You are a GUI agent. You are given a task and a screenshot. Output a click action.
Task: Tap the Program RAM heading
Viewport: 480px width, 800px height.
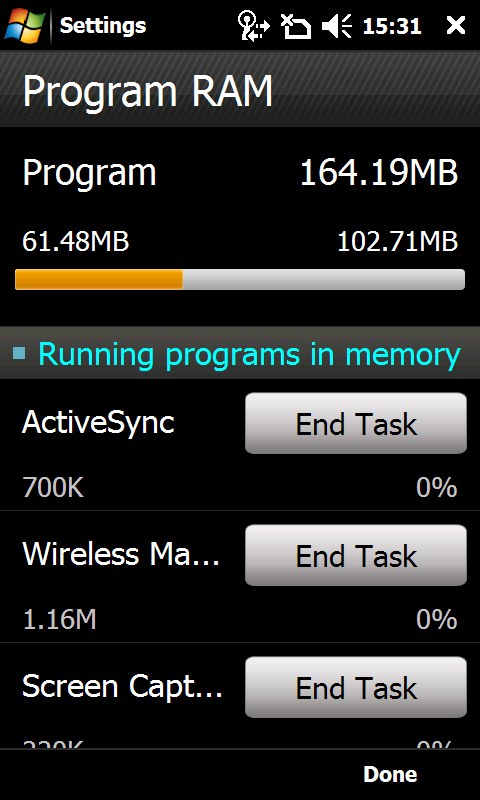click(148, 91)
